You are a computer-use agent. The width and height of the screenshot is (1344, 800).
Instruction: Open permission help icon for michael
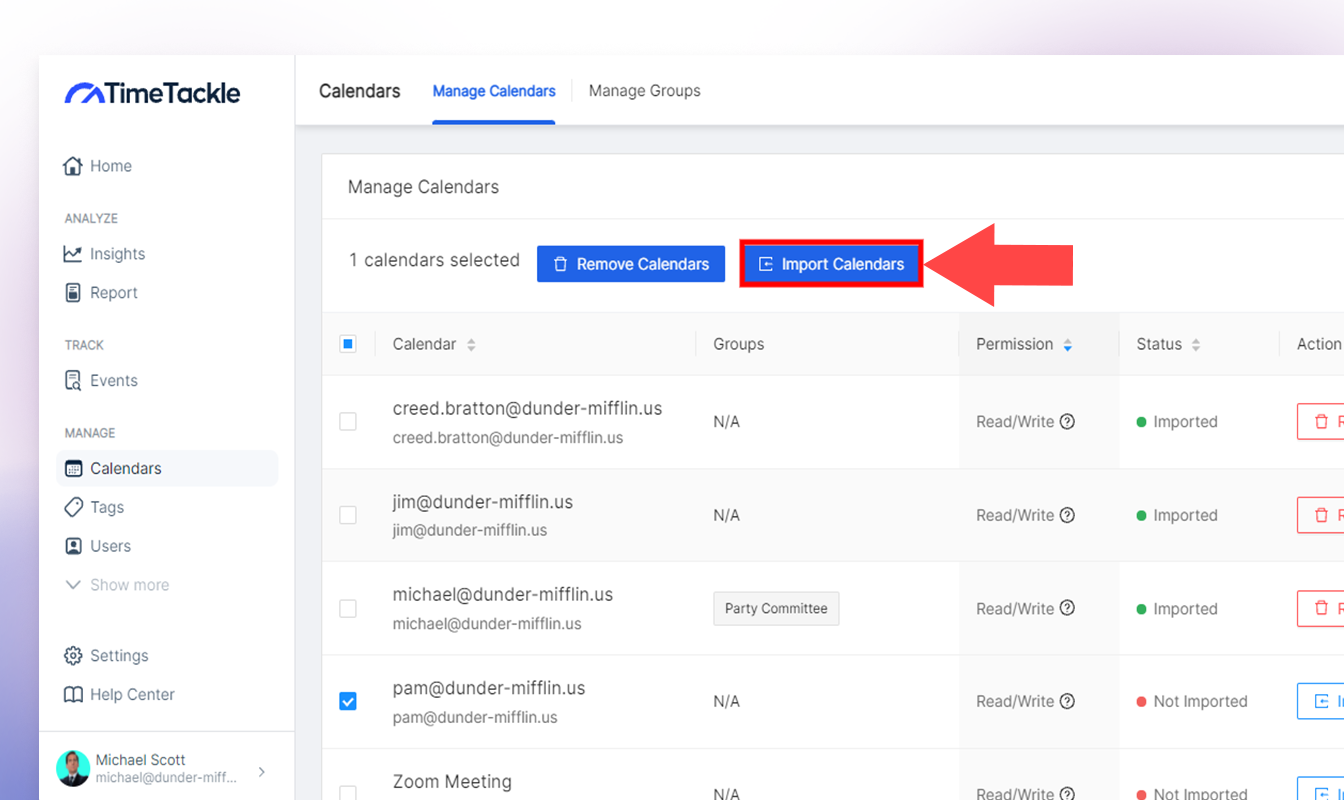pyautogui.click(x=1067, y=608)
